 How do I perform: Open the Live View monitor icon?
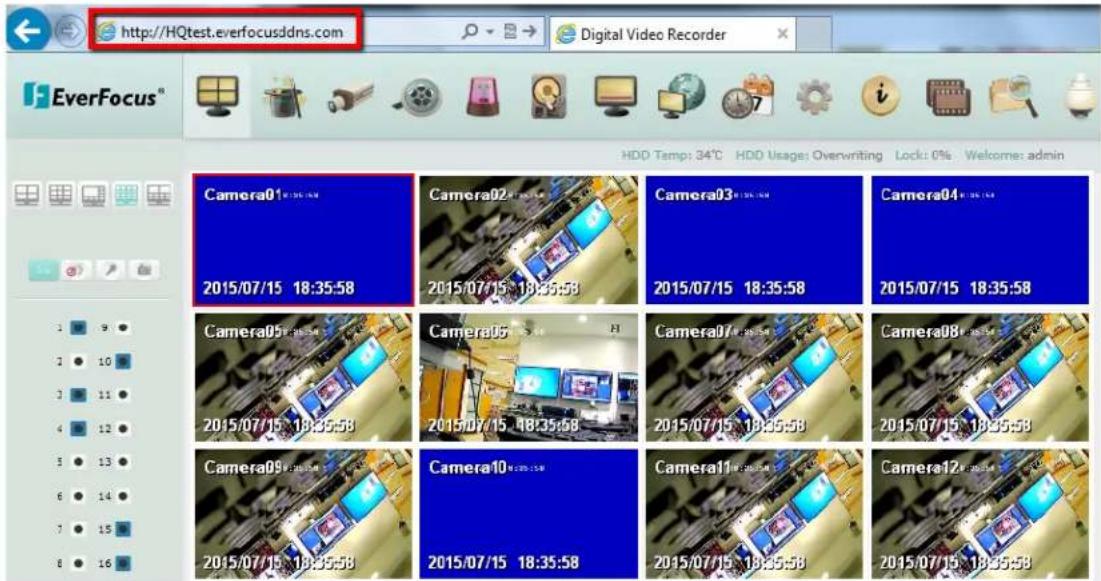click(x=217, y=97)
